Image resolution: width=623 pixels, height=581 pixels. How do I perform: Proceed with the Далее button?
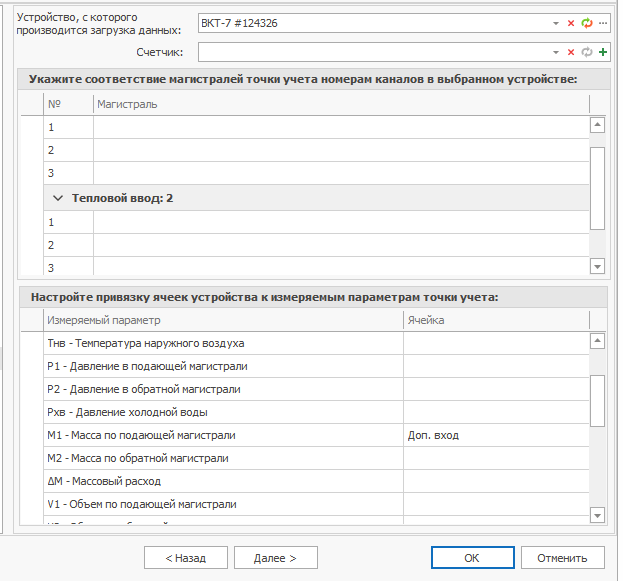(270, 558)
